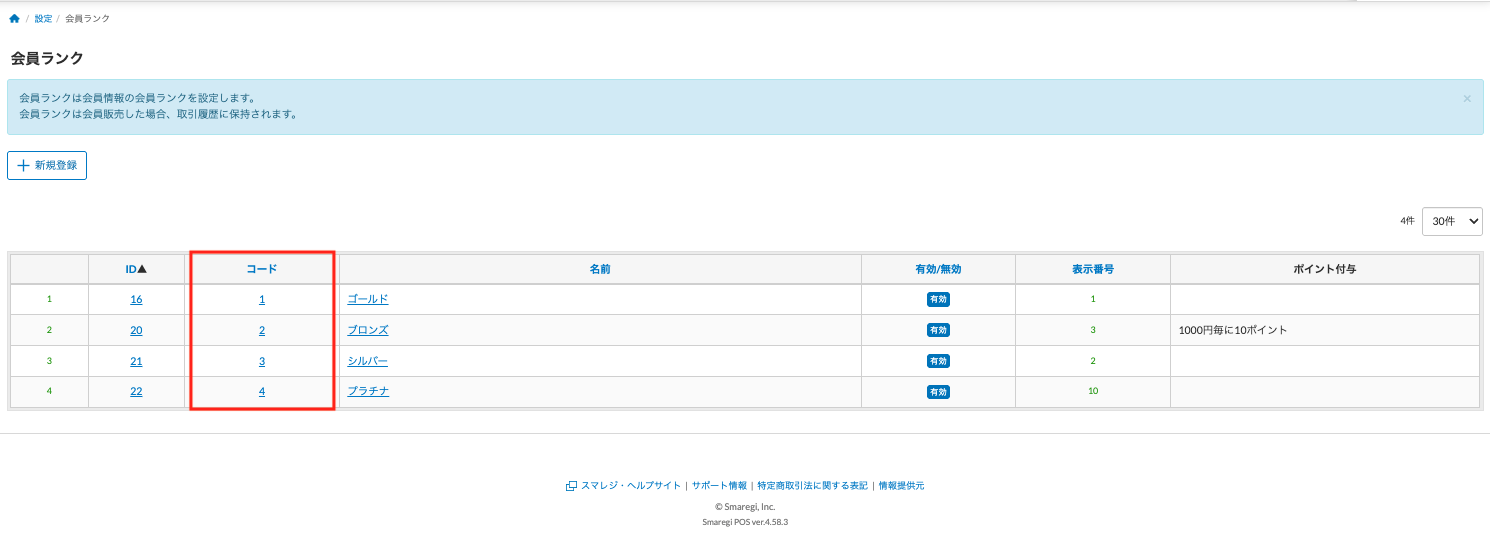Click external-link icon beside ヘルプサイト
The height and width of the screenshot is (535, 1490).
coord(571,486)
